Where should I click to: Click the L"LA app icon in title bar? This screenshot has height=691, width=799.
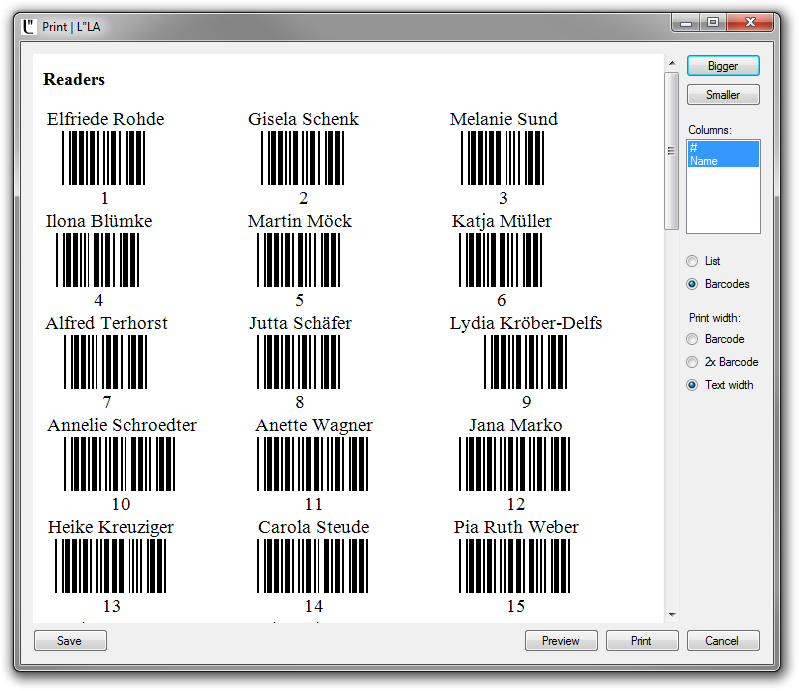(29, 26)
